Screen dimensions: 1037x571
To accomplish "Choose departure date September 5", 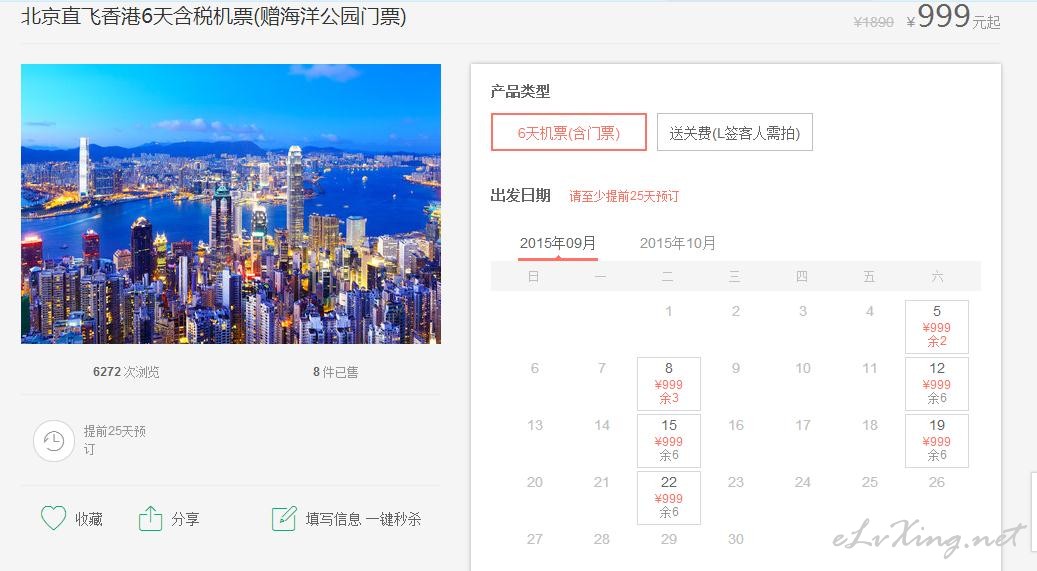I will [x=936, y=327].
